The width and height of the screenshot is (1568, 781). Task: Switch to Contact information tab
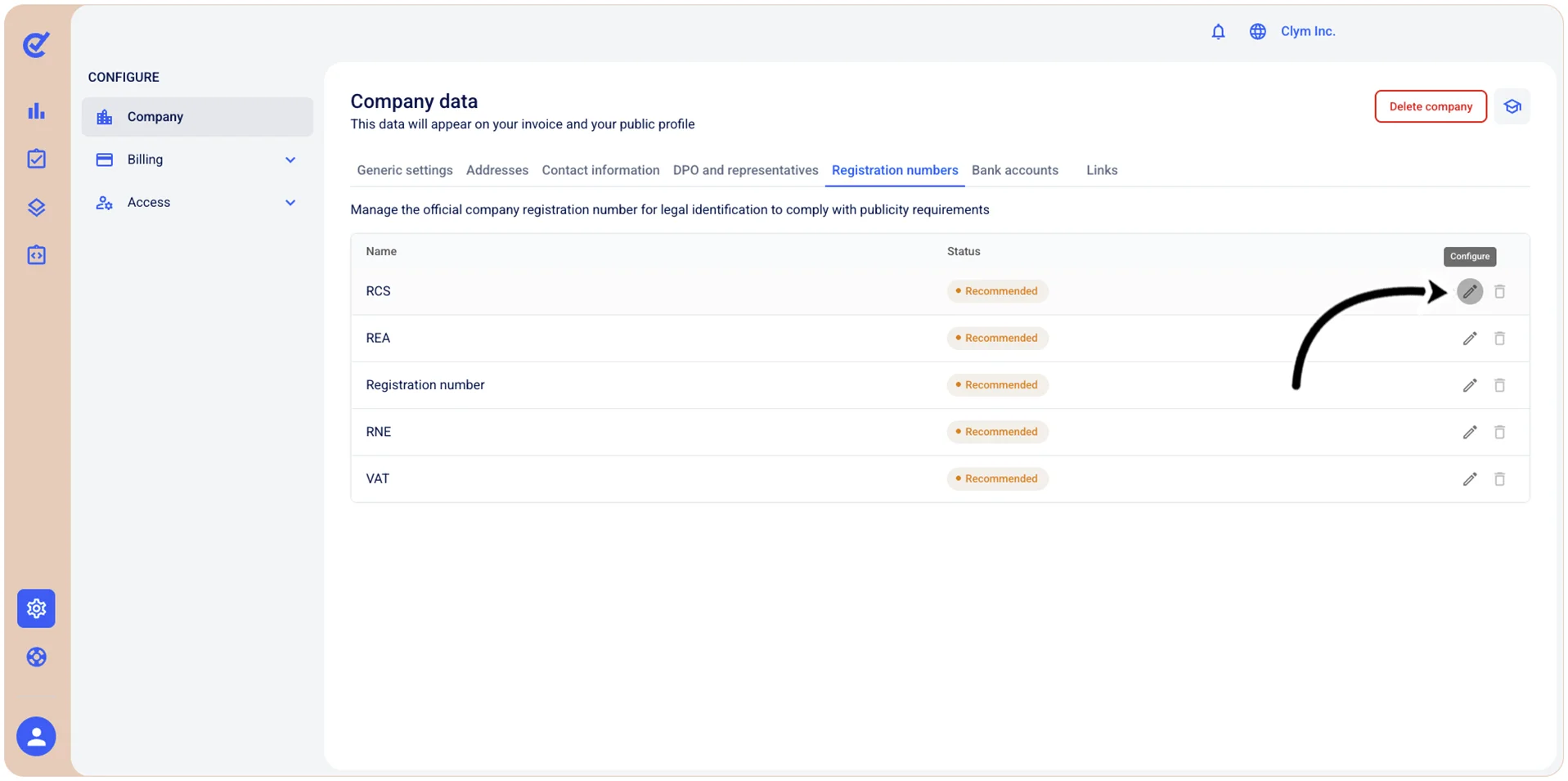[600, 170]
